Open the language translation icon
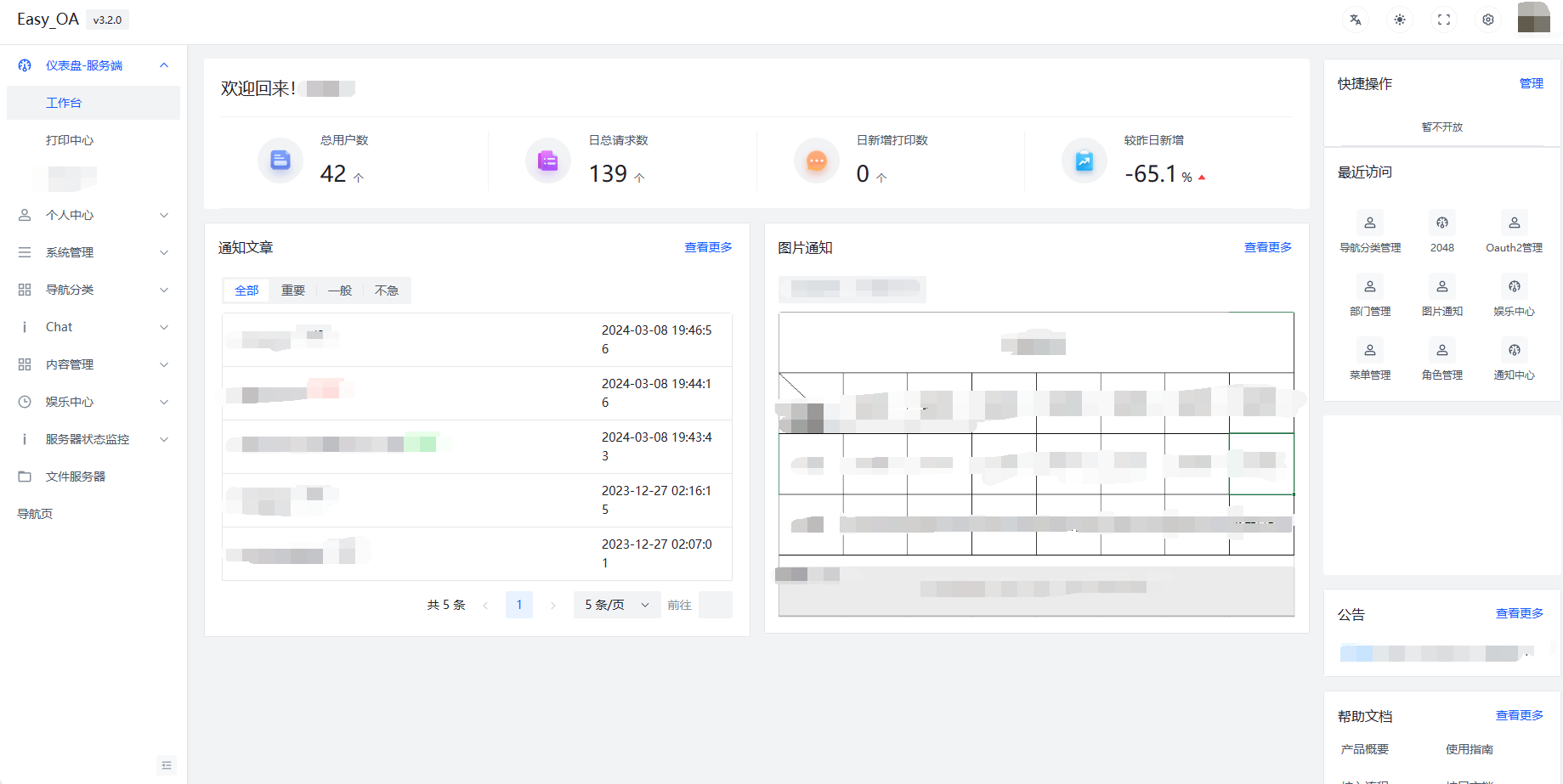 tap(1356, 20)
